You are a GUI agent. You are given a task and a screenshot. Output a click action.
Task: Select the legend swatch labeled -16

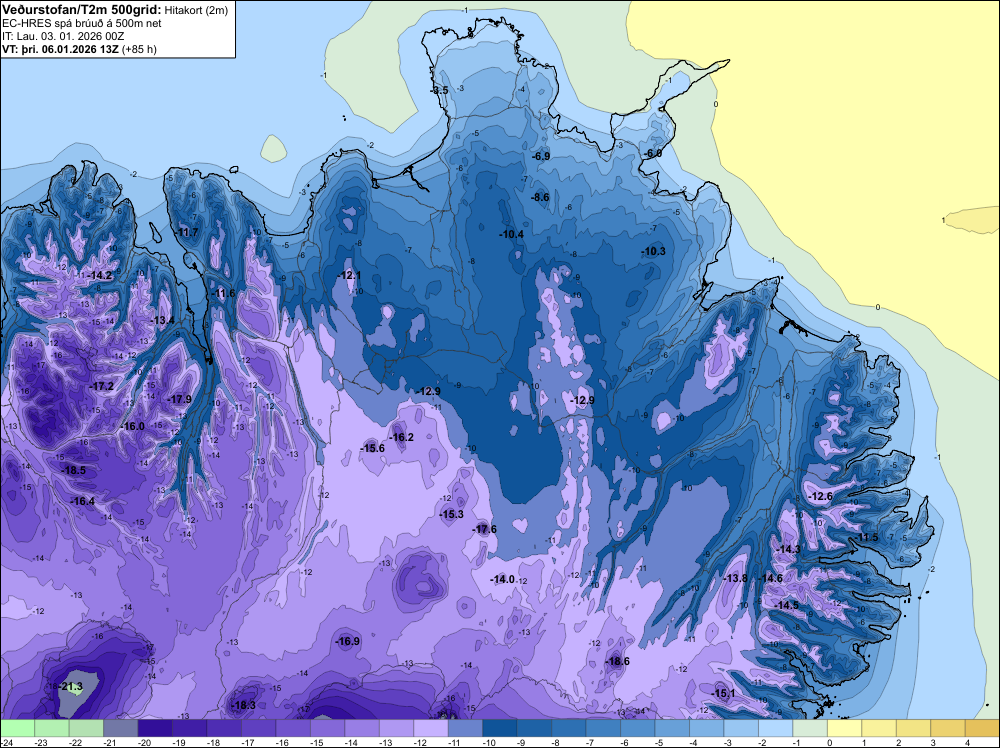293,728
